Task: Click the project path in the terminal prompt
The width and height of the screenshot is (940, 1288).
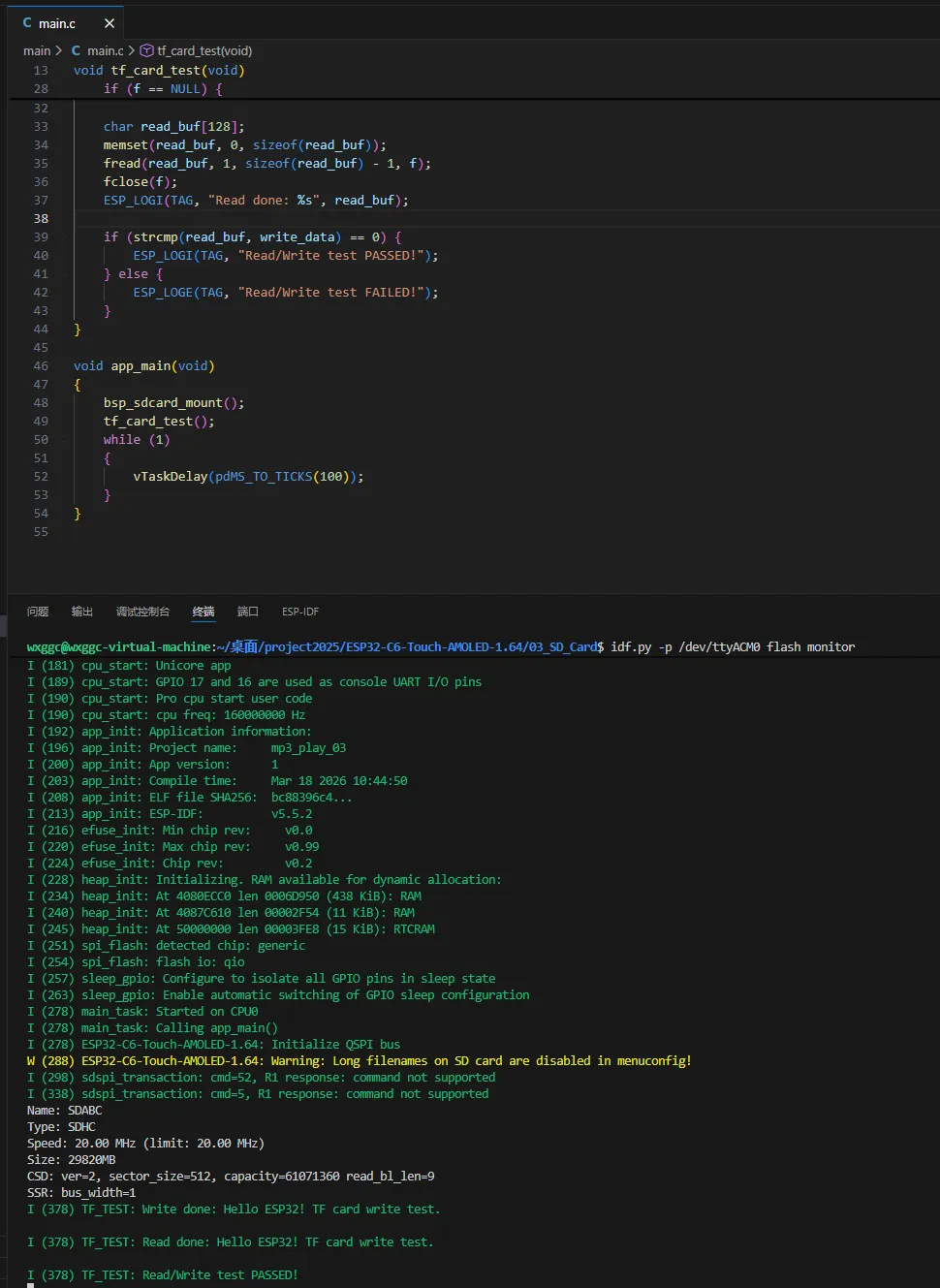Action: click(x=407, y=646)
